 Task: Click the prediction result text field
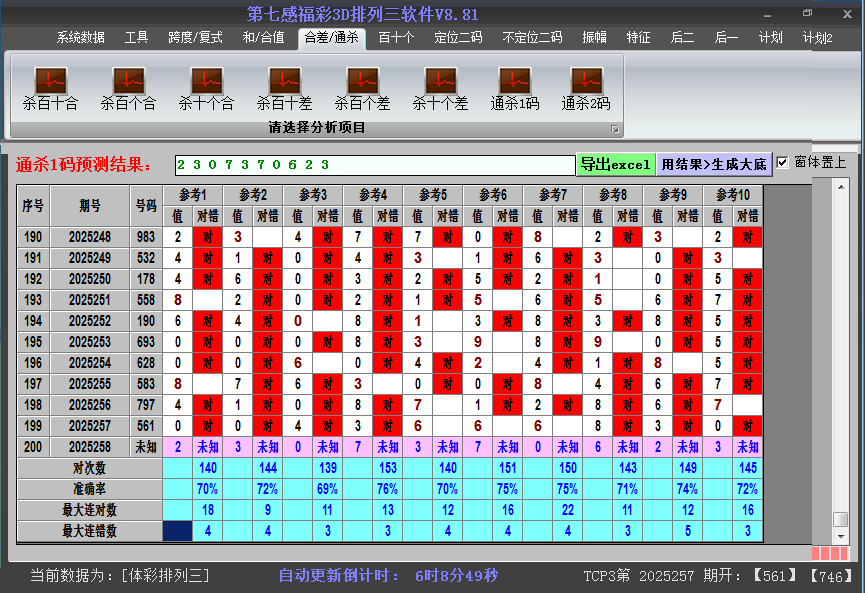pyautogui.click(x=375, y=165)
